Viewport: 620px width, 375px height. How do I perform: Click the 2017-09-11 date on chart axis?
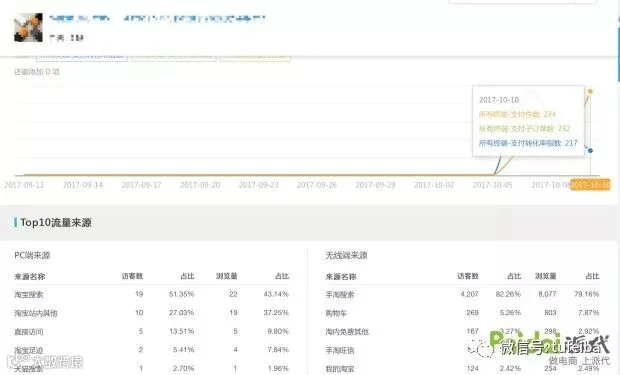[x=24, y=185]
